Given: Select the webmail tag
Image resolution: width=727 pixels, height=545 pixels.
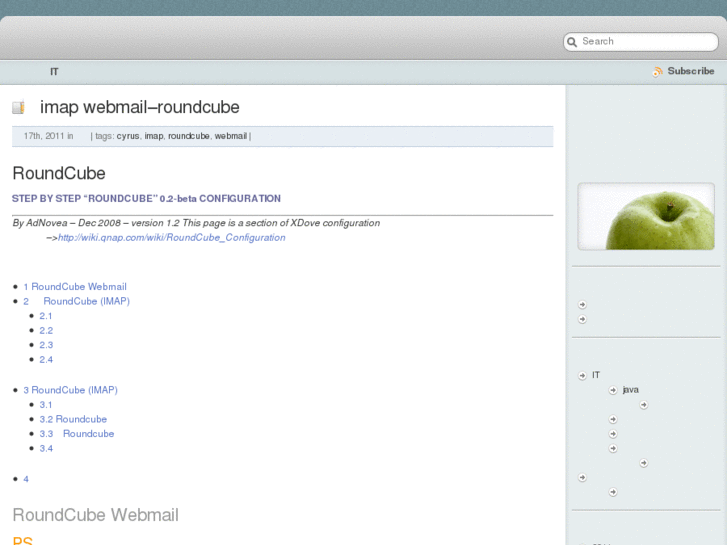Looking at the screenshot, I should click(230, 136).
